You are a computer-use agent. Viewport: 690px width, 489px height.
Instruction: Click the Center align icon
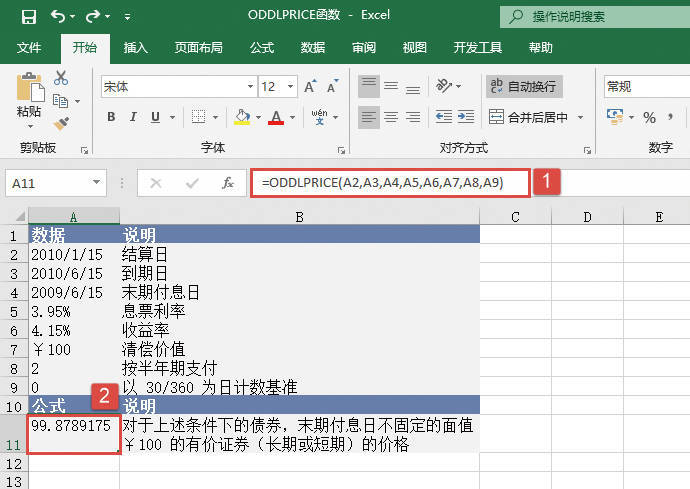click(x=392, y=117)
